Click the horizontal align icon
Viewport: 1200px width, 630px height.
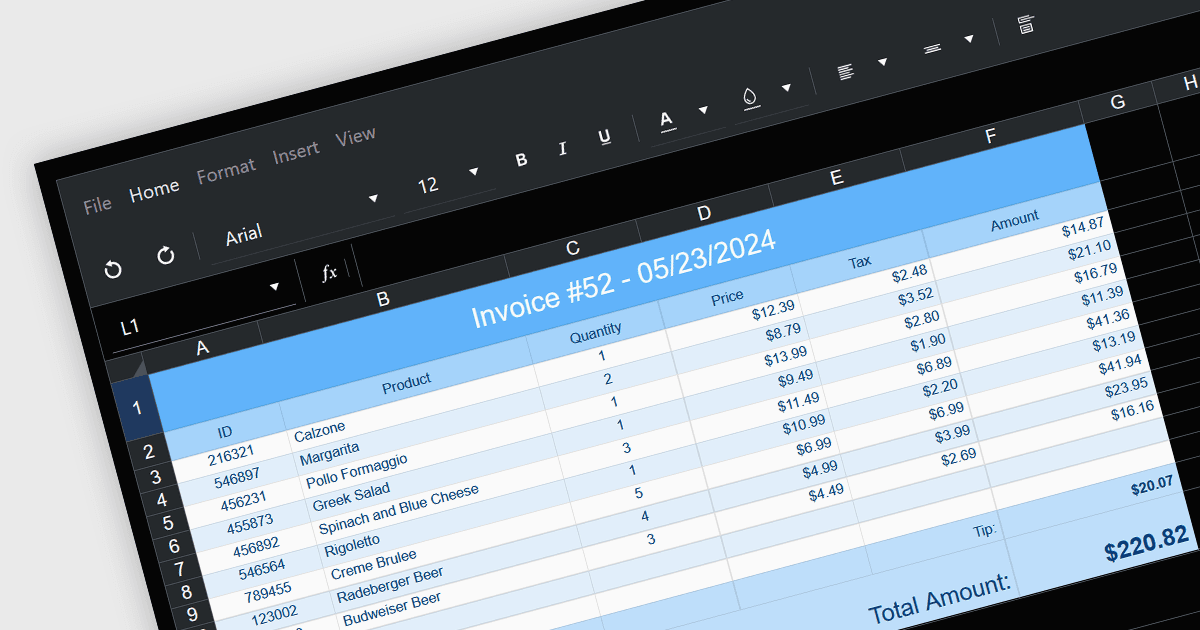[845, 72]
